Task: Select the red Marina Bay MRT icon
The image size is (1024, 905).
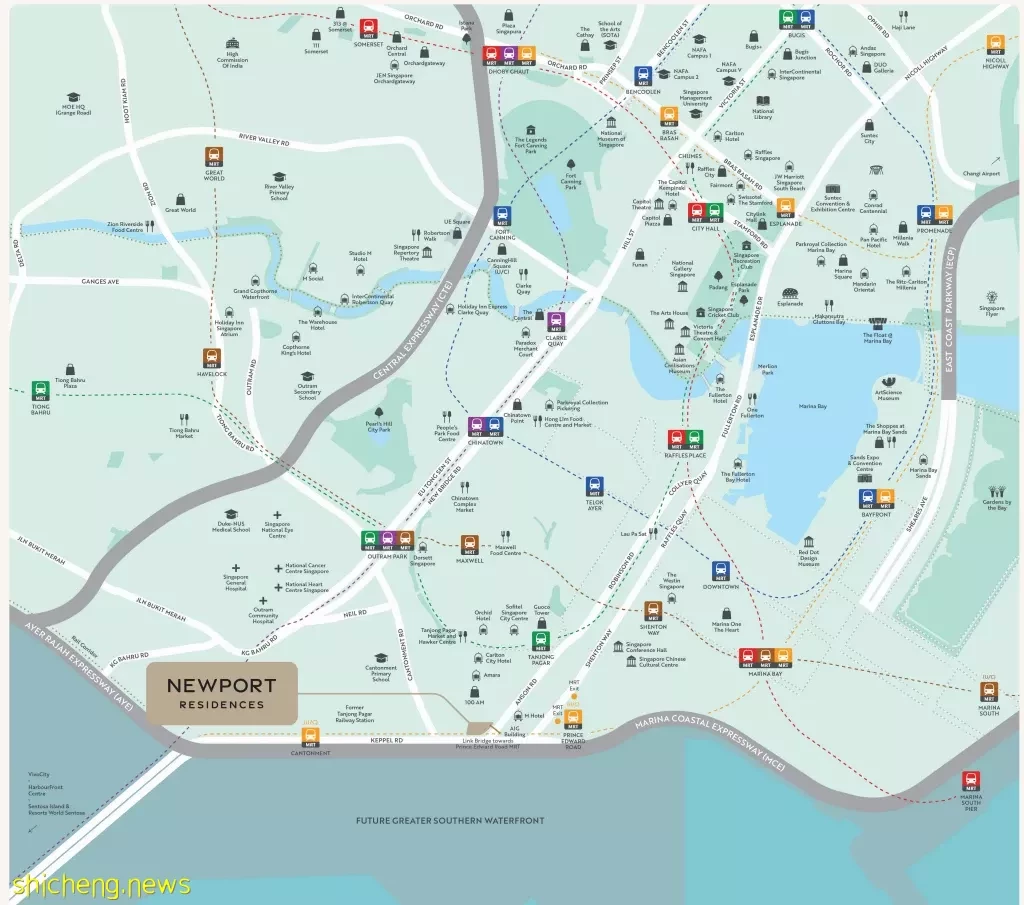Action: point(748,658)
